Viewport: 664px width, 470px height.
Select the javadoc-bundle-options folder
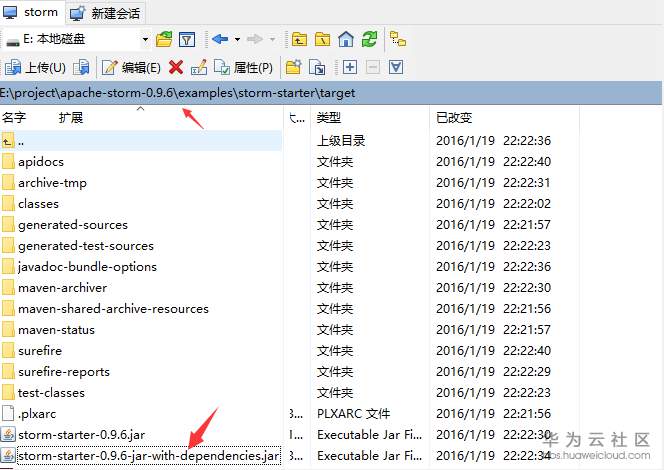[x=87, y=267]
